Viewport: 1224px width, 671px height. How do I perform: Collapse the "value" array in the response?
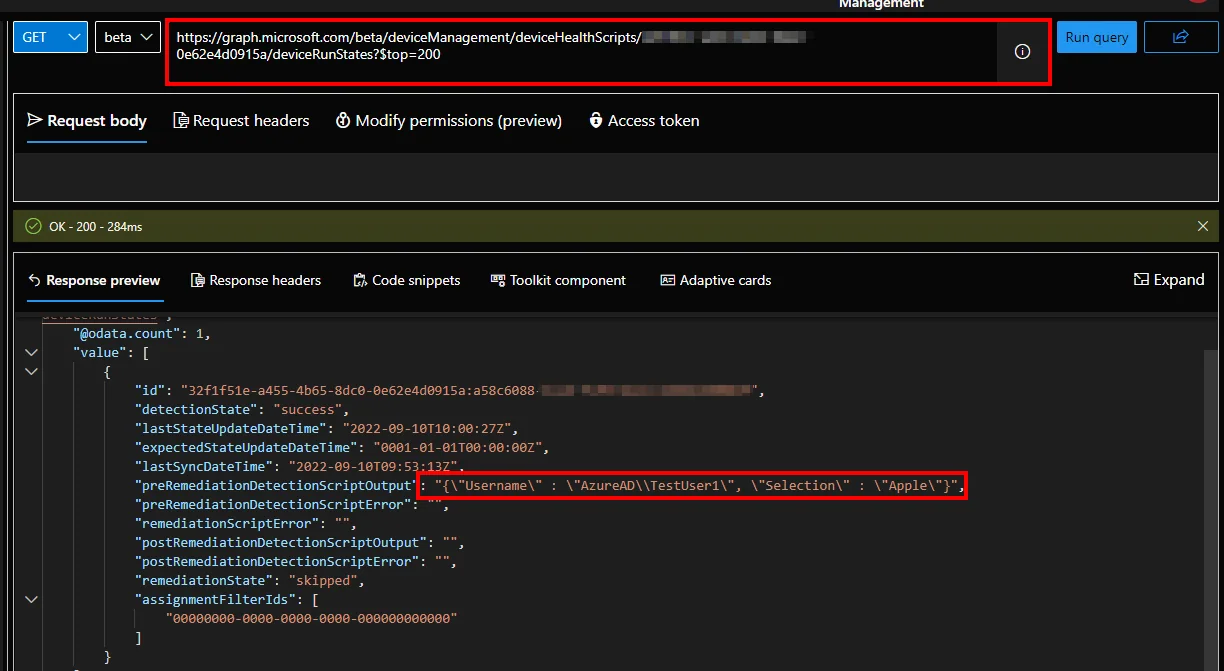(x=31, y=352)
